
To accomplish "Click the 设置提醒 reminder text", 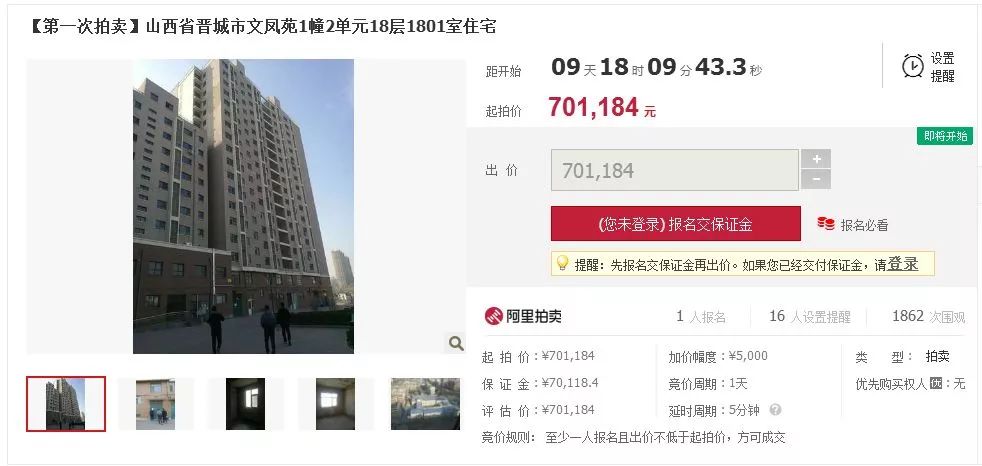I will click(943, 67).
